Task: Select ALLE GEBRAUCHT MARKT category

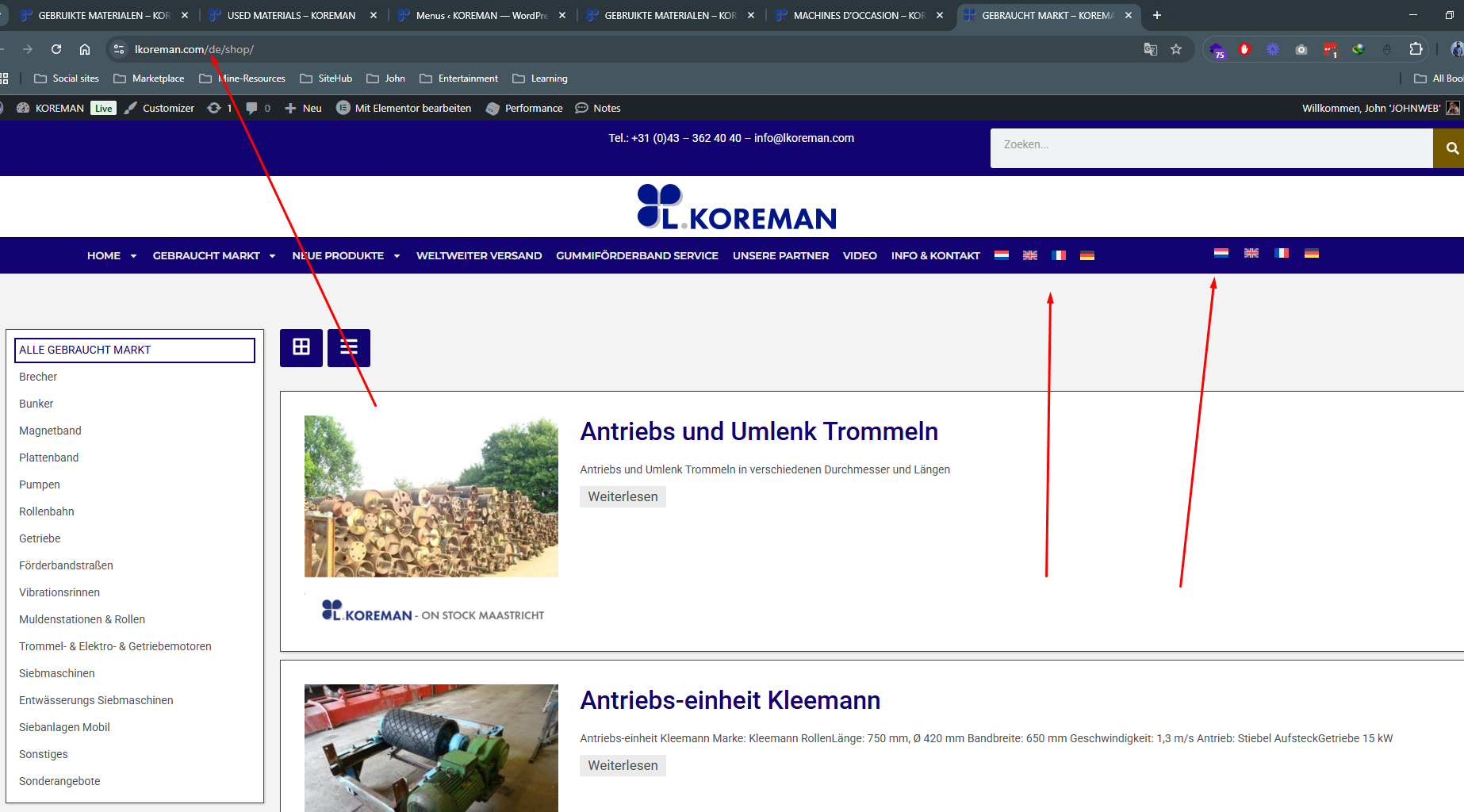Action: click(135, 350)
